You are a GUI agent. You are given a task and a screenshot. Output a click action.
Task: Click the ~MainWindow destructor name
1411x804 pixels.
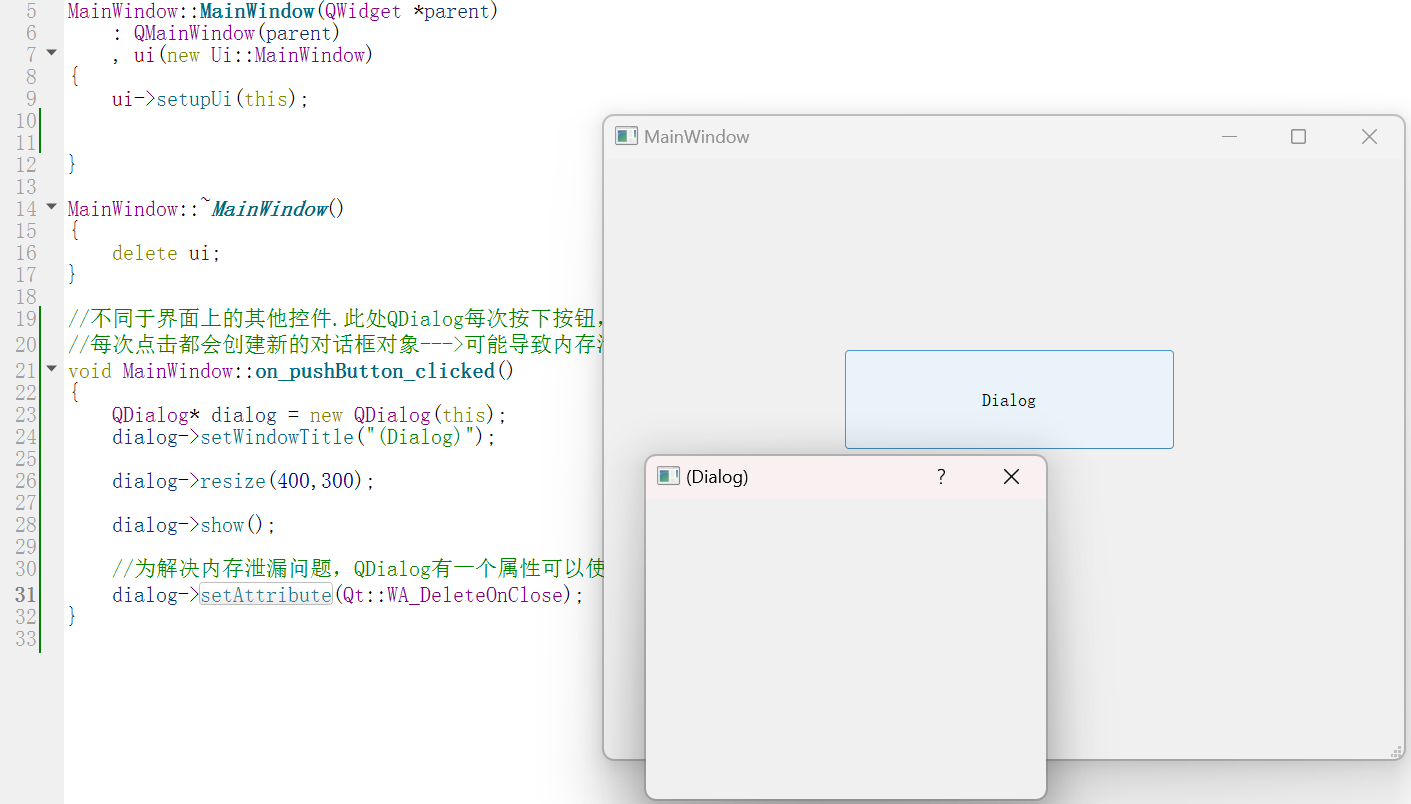click(266, 209)
